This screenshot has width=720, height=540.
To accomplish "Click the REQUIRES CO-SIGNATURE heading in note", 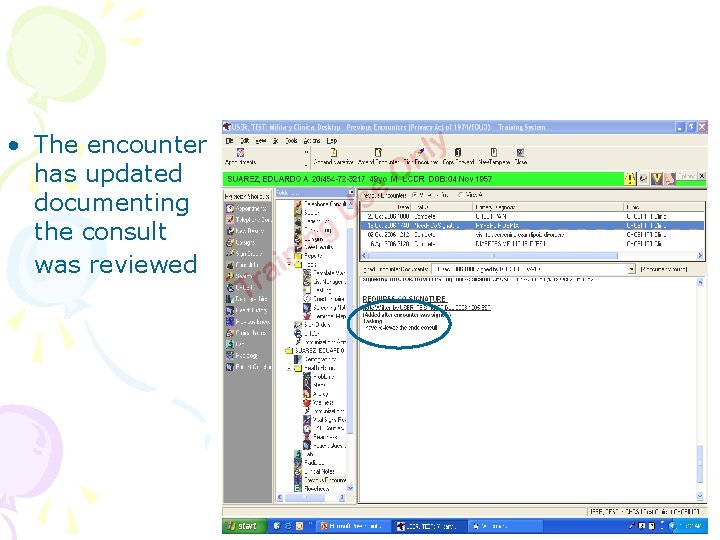I will tap(404, 299).
